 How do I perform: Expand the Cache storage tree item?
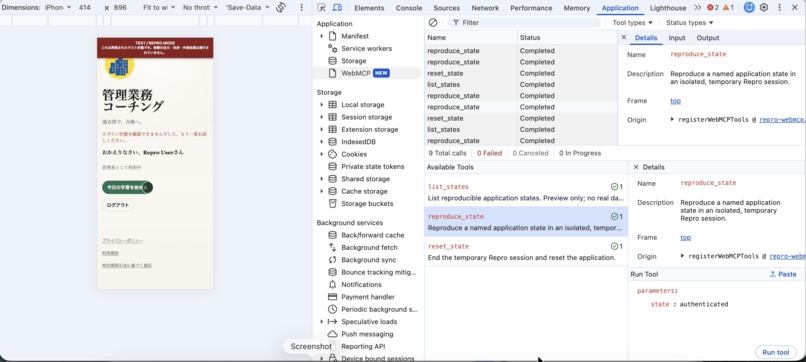tap(322, 191)
